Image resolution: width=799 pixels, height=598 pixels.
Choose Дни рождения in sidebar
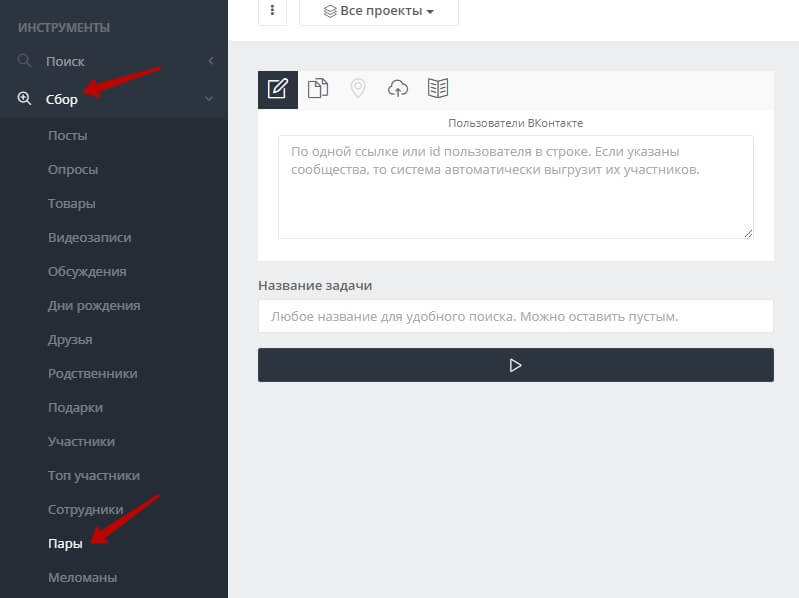click(94, 306)
